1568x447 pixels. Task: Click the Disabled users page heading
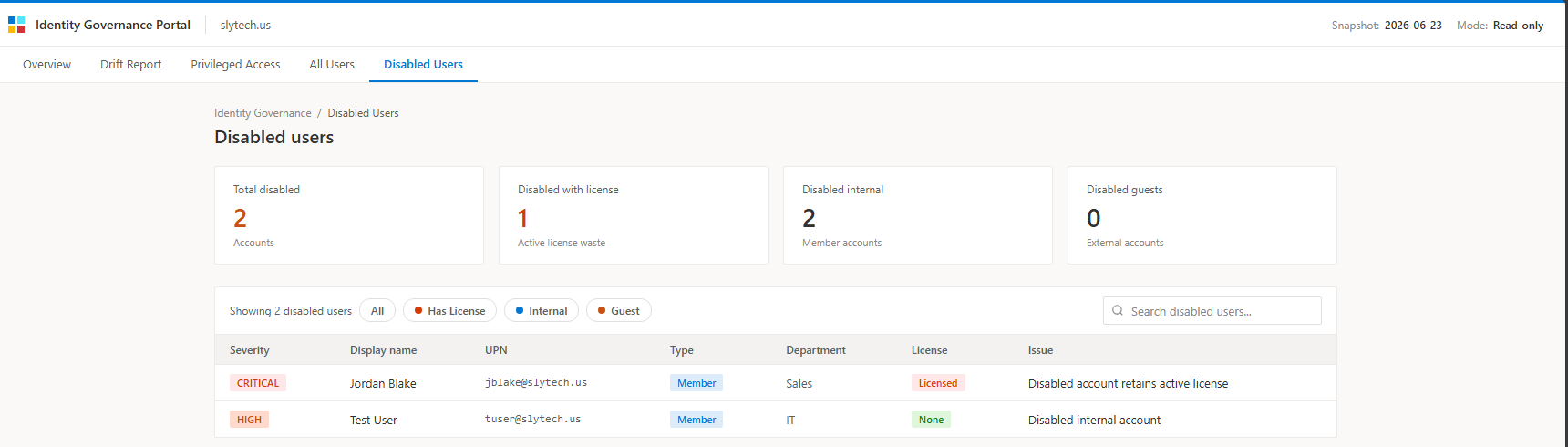point(274,137)
